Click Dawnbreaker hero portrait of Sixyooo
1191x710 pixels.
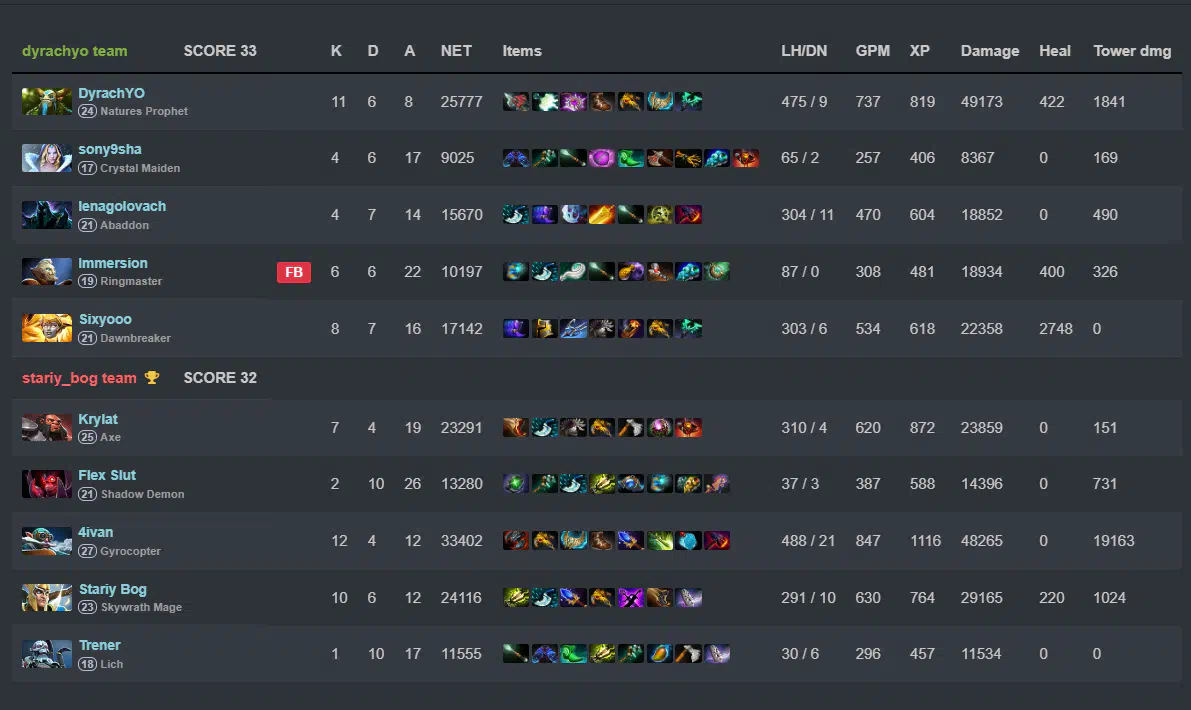[x=46, y=328]
